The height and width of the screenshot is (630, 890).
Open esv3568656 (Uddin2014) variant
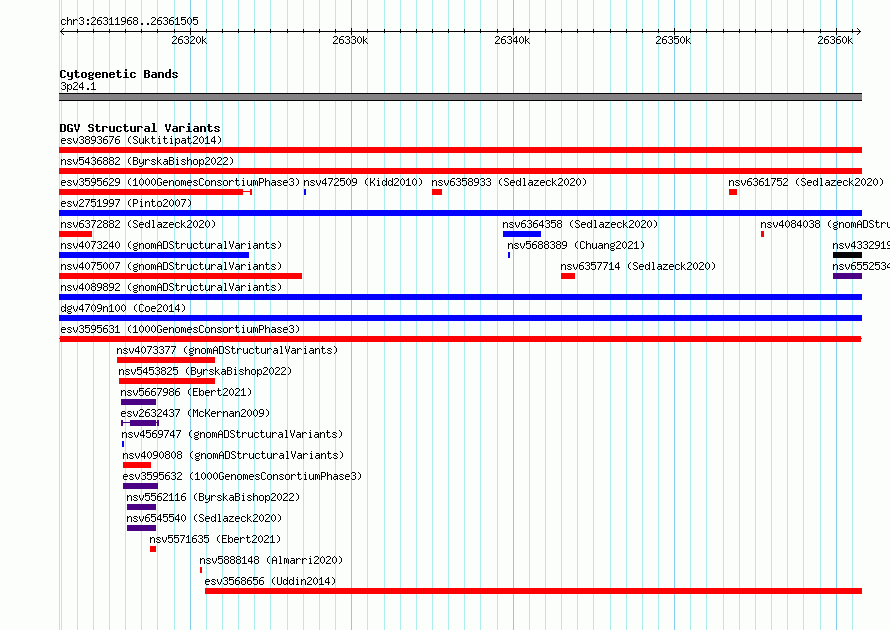pos(270,581)
